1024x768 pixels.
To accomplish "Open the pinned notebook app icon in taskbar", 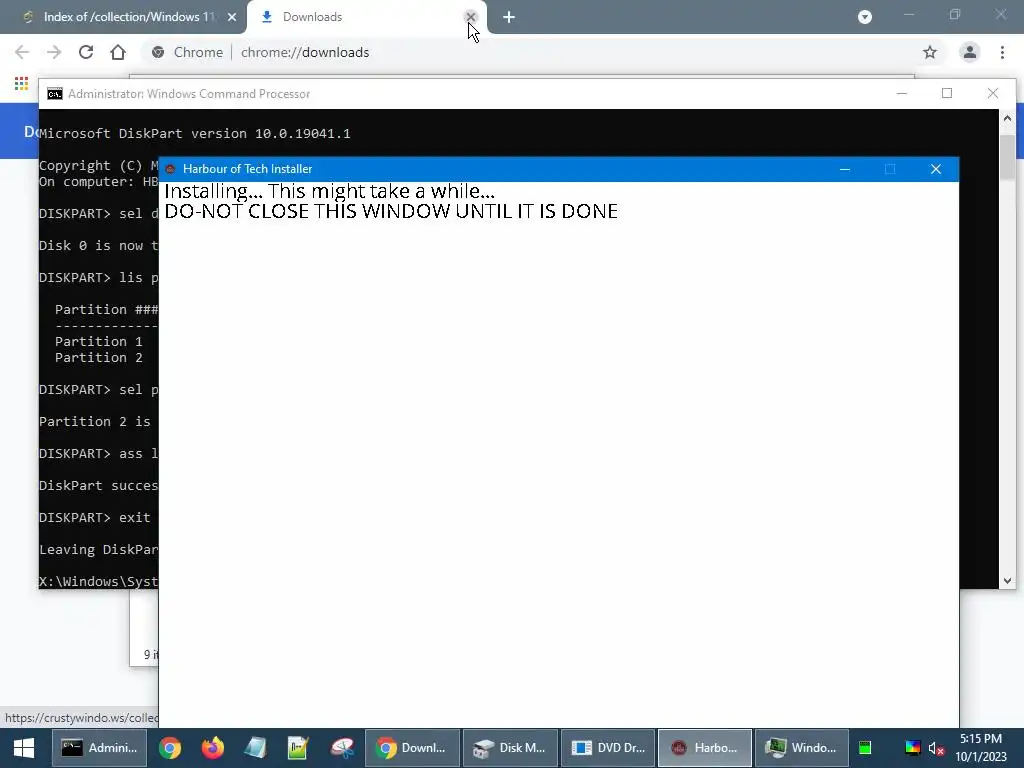I will (255, 748).
